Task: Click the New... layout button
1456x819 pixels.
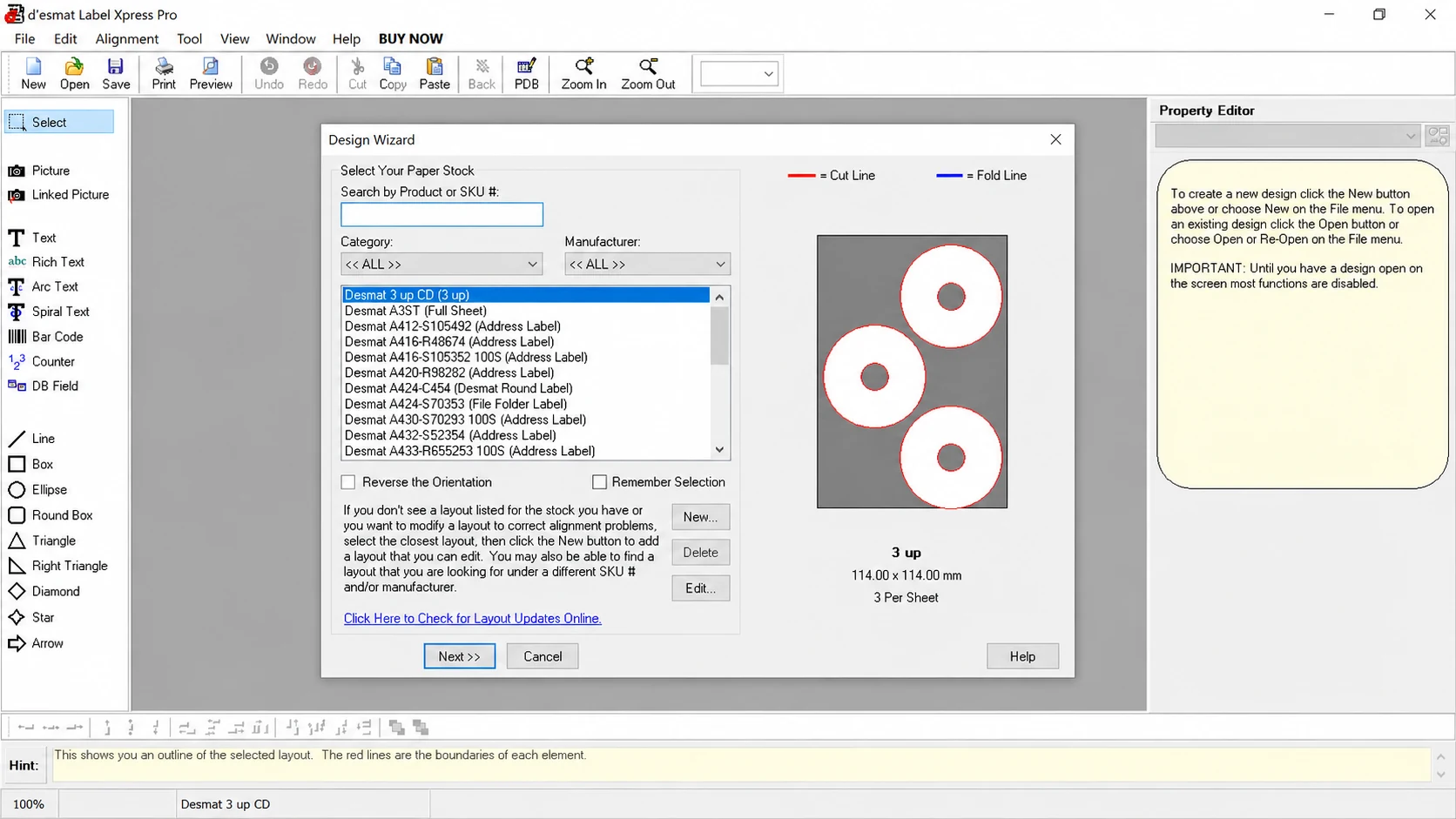Action: [701, 517]
